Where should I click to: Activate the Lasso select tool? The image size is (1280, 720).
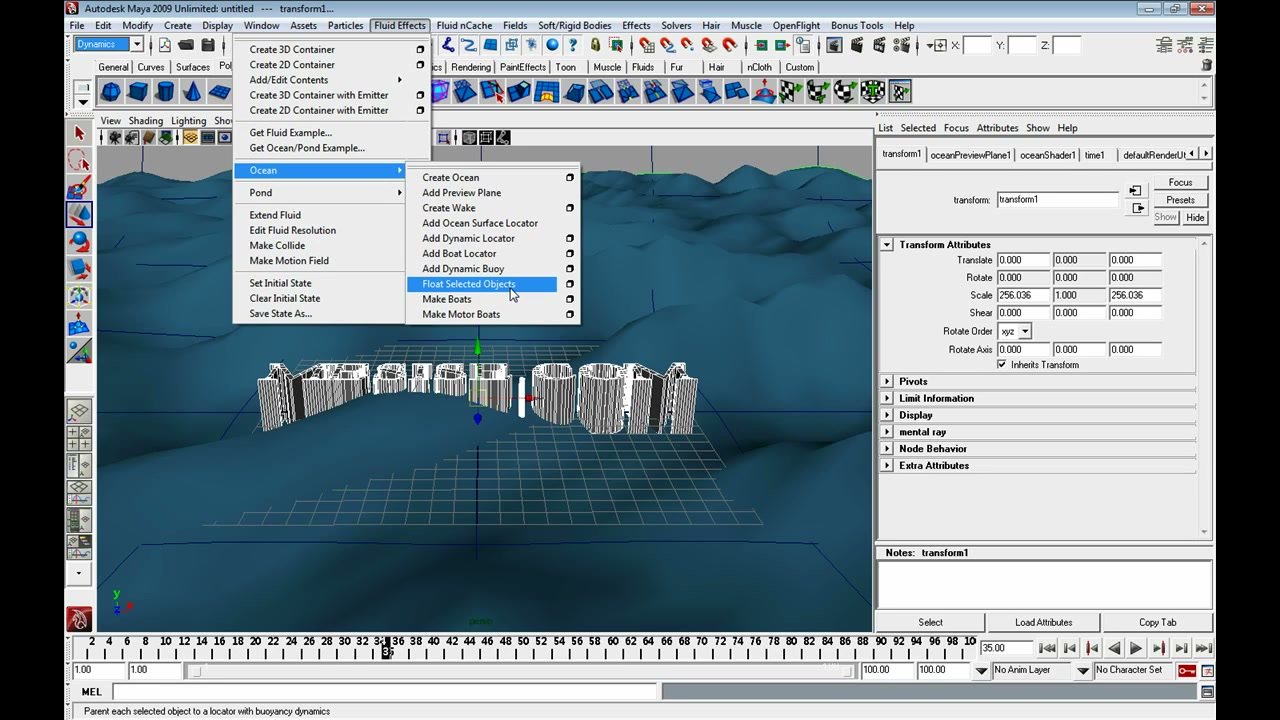coord(80,161)
